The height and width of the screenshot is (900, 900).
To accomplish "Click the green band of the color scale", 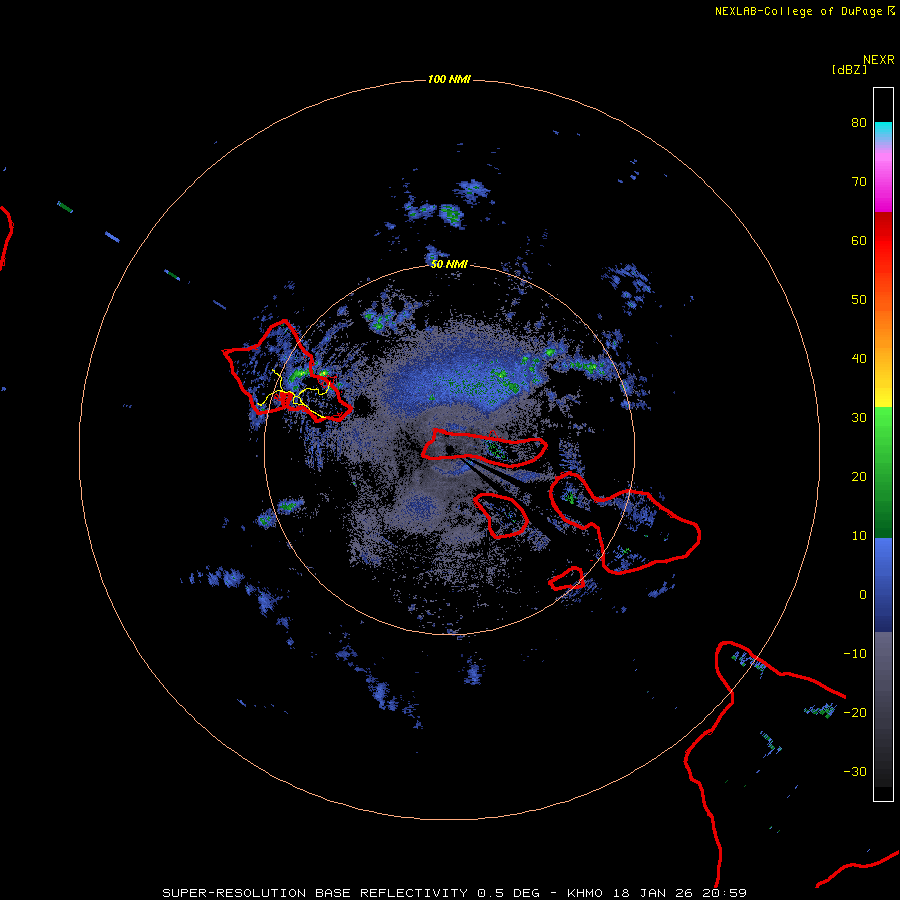I will pos(883,472).
